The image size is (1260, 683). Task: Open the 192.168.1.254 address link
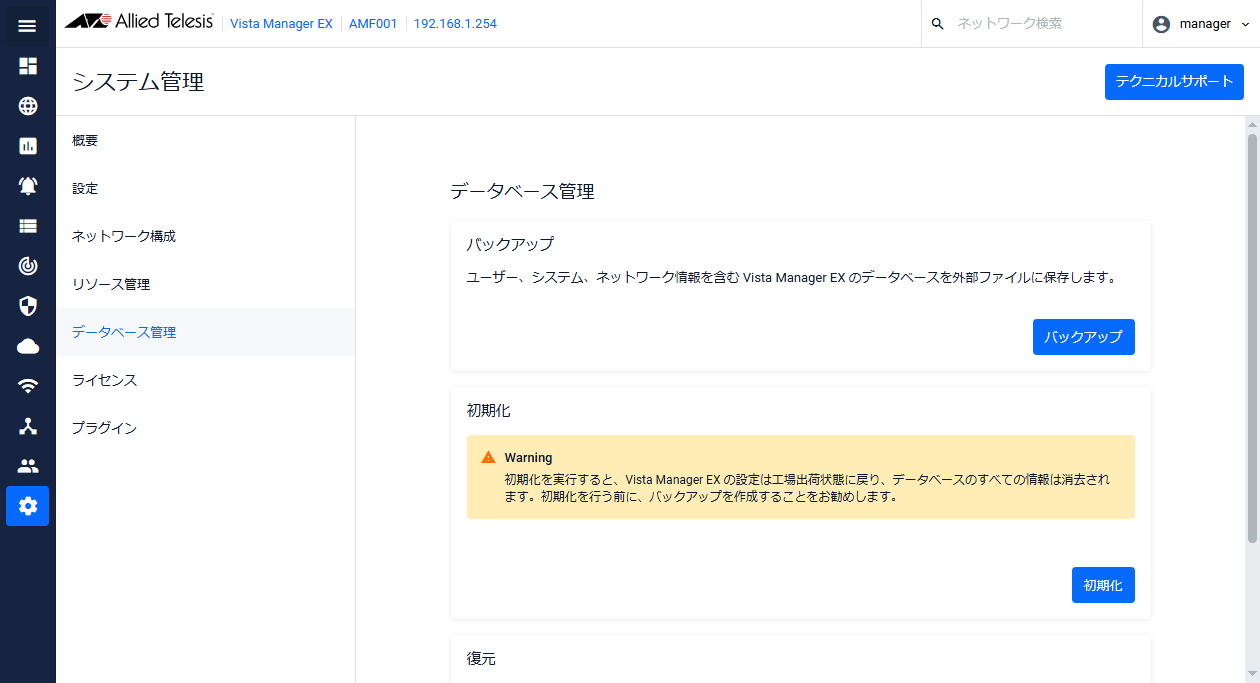pyautogui.click(x=455, y=24)
